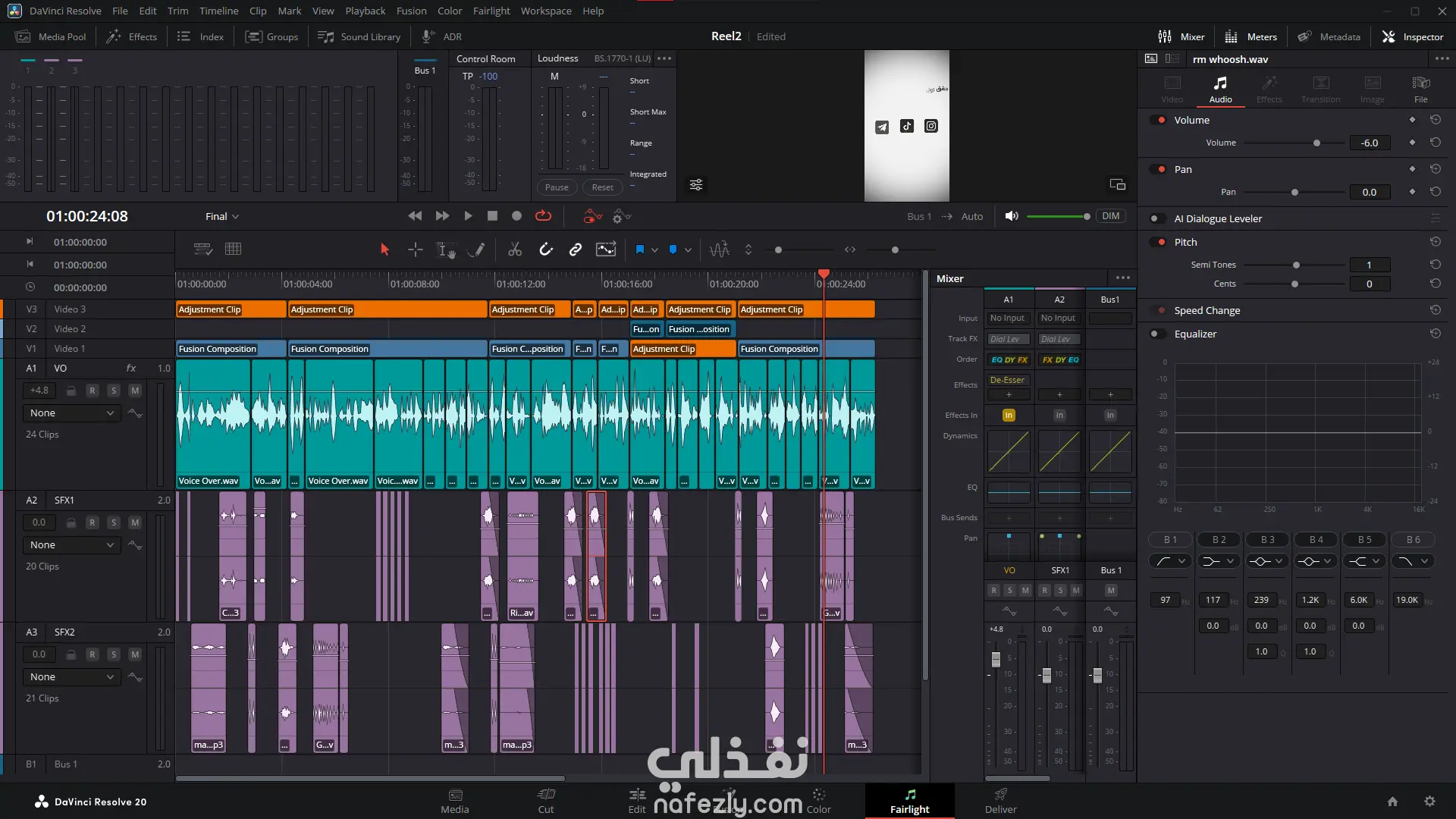Adjust the clip Volume slider
The image size is (1456, 819).
tap(1316, 143)
